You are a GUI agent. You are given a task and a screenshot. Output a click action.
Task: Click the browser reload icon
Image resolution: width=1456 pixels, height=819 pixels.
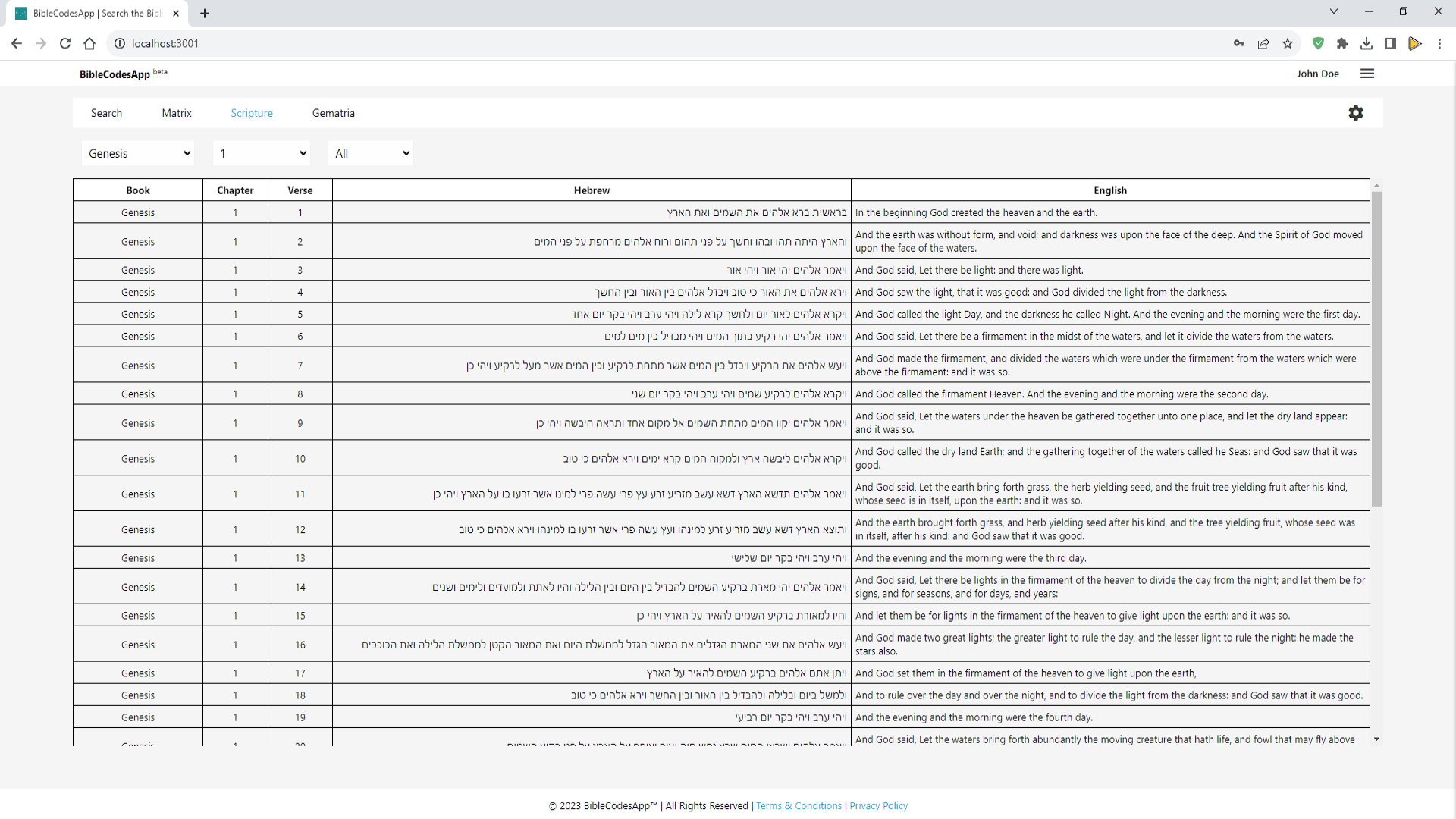(65, 43)
